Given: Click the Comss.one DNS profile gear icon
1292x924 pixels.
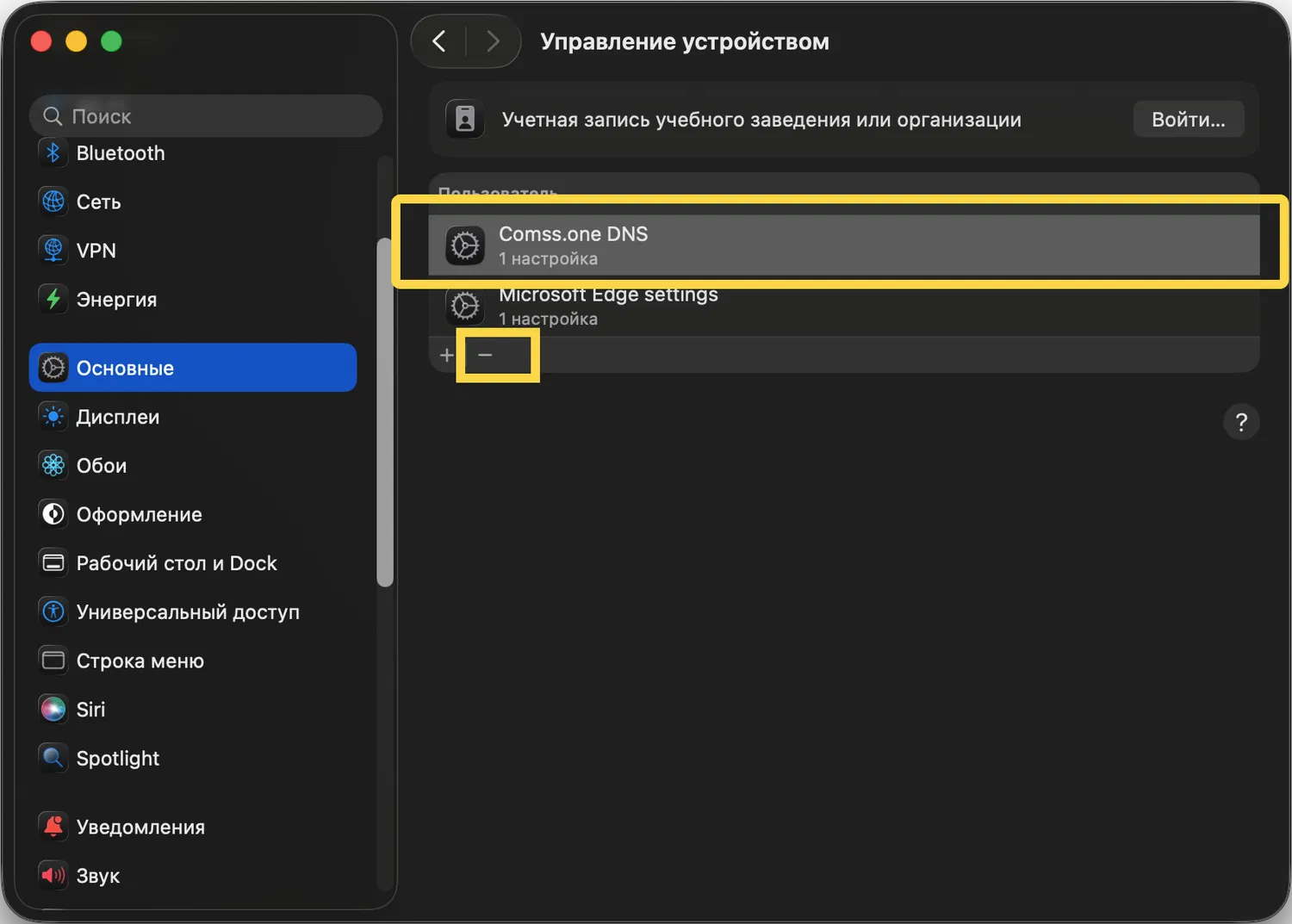Looking at the screenshot, I should click(465, 246).
